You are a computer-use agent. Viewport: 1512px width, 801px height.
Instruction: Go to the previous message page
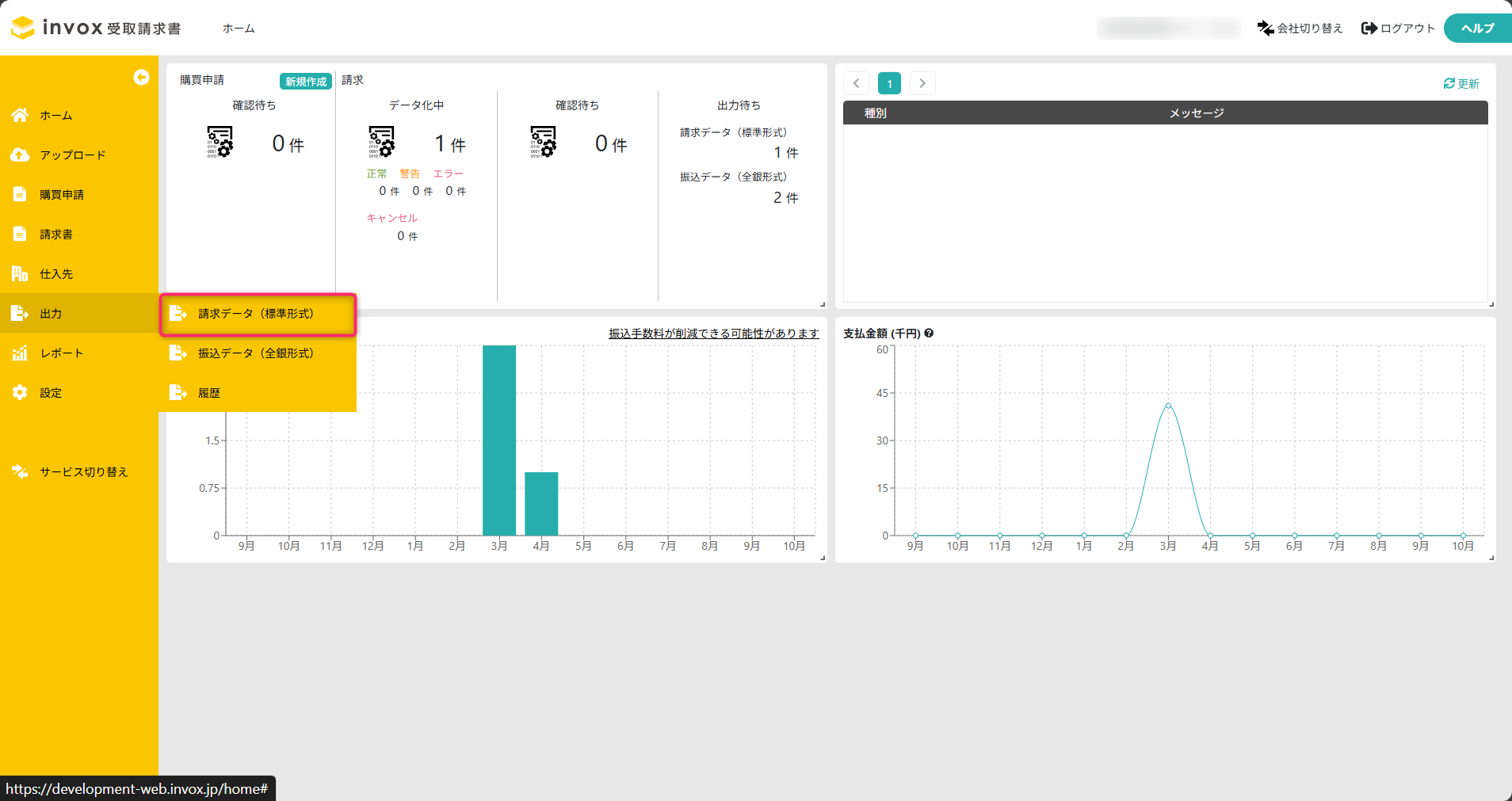point(856,83)
